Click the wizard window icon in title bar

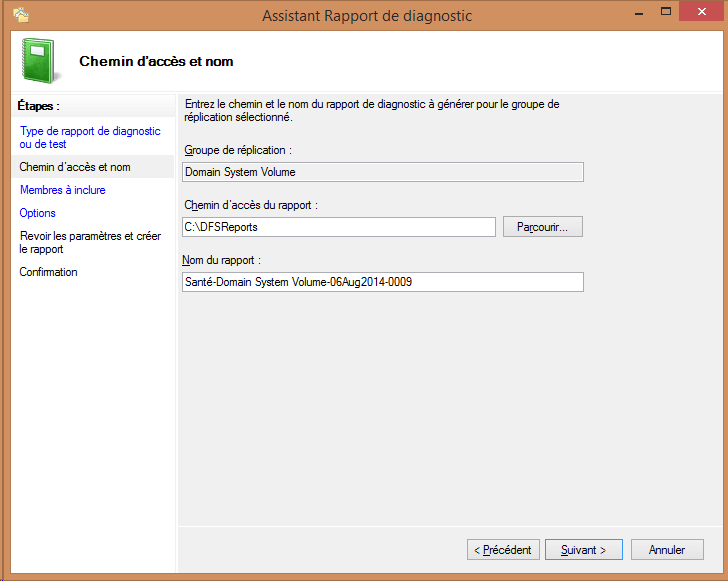click(20, 15)
